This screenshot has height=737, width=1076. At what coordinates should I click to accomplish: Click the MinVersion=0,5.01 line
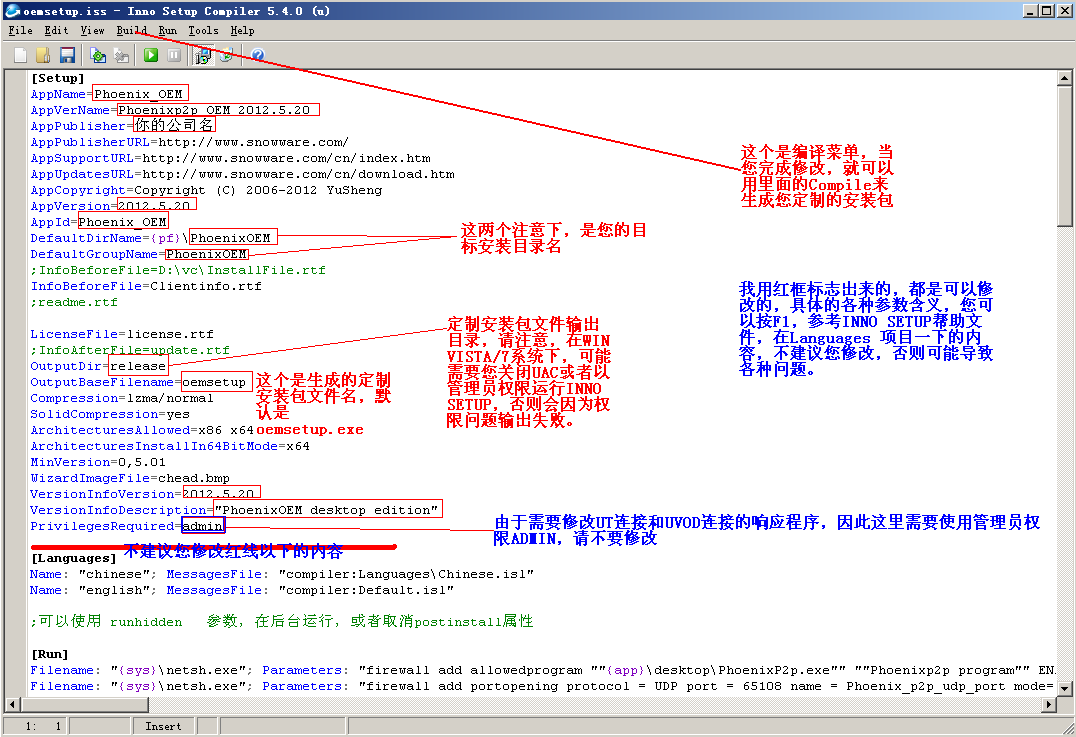97,462
